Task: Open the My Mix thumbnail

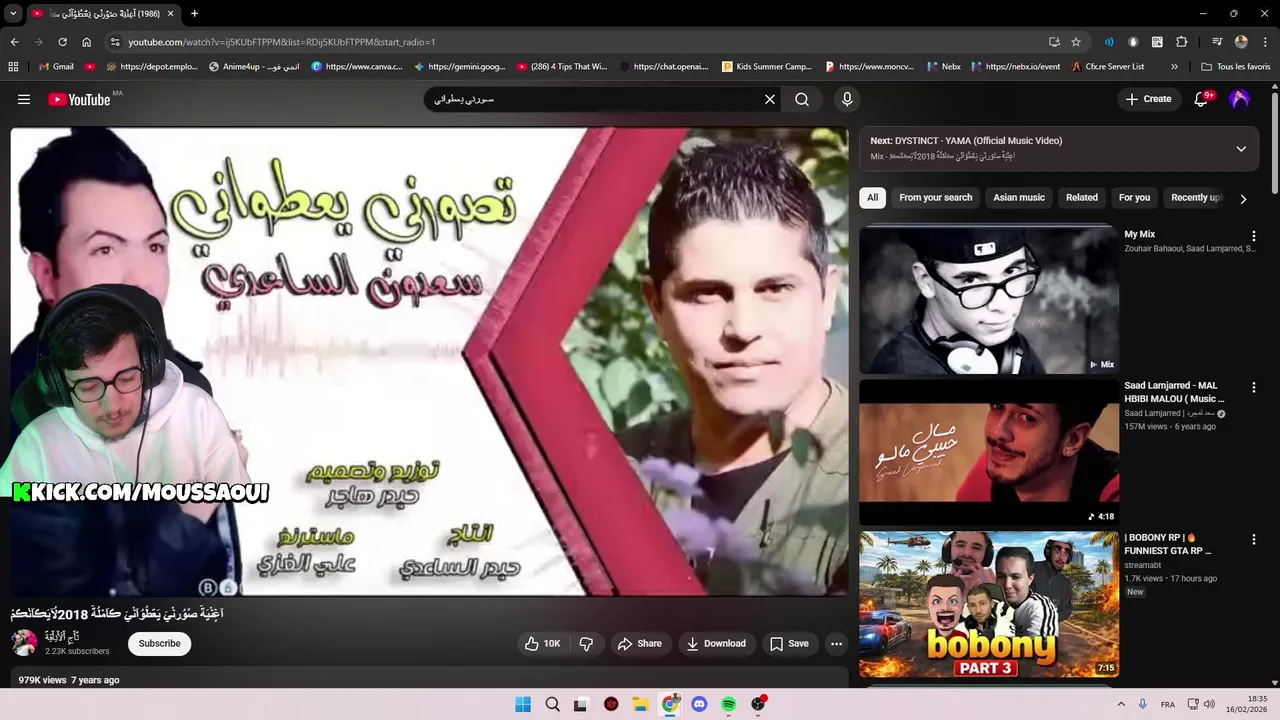Action: coord(989,300)
